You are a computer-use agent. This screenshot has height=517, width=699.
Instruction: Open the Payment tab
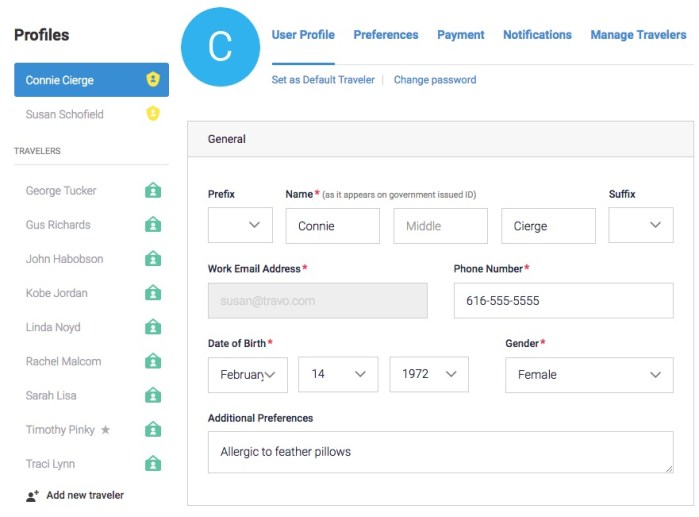[x=461, y=35]
